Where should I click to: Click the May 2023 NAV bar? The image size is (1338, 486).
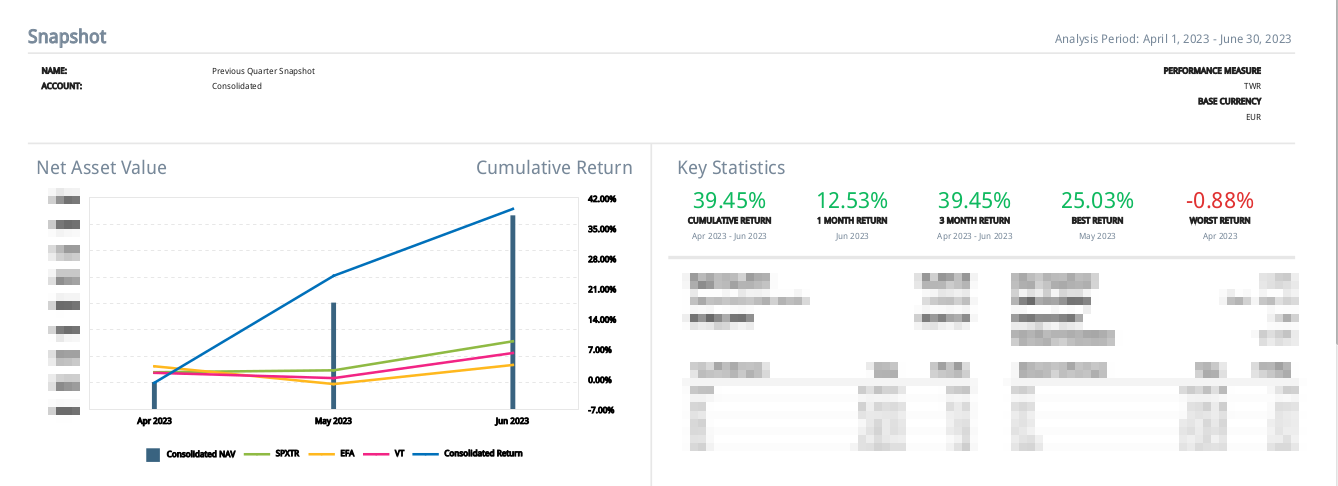point(333,355)
